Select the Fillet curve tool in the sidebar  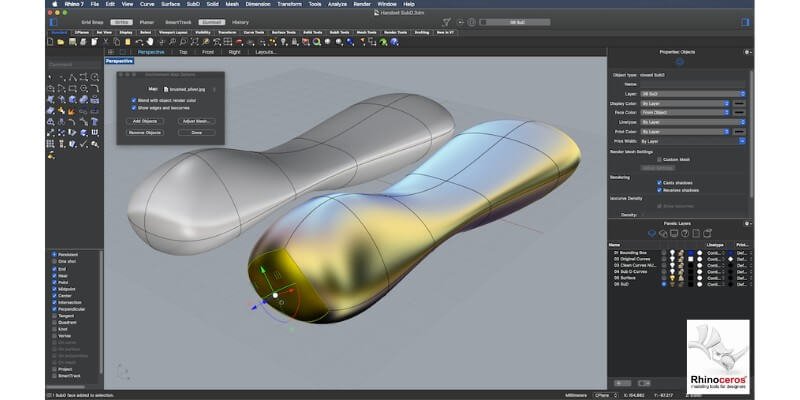click(95, 88)
